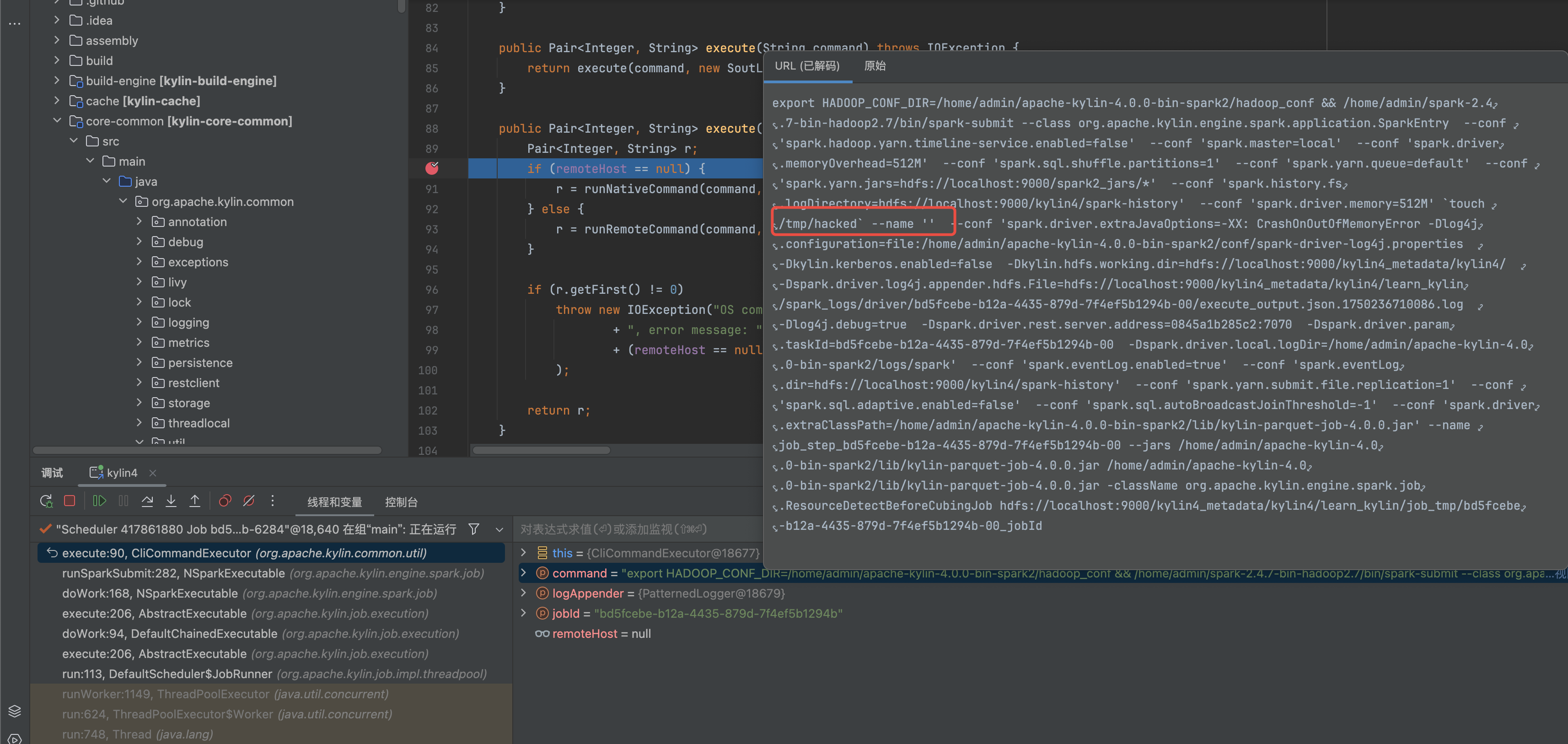Collapse the core-common module
Viewport: 1568px width, 744px height.
57,120
